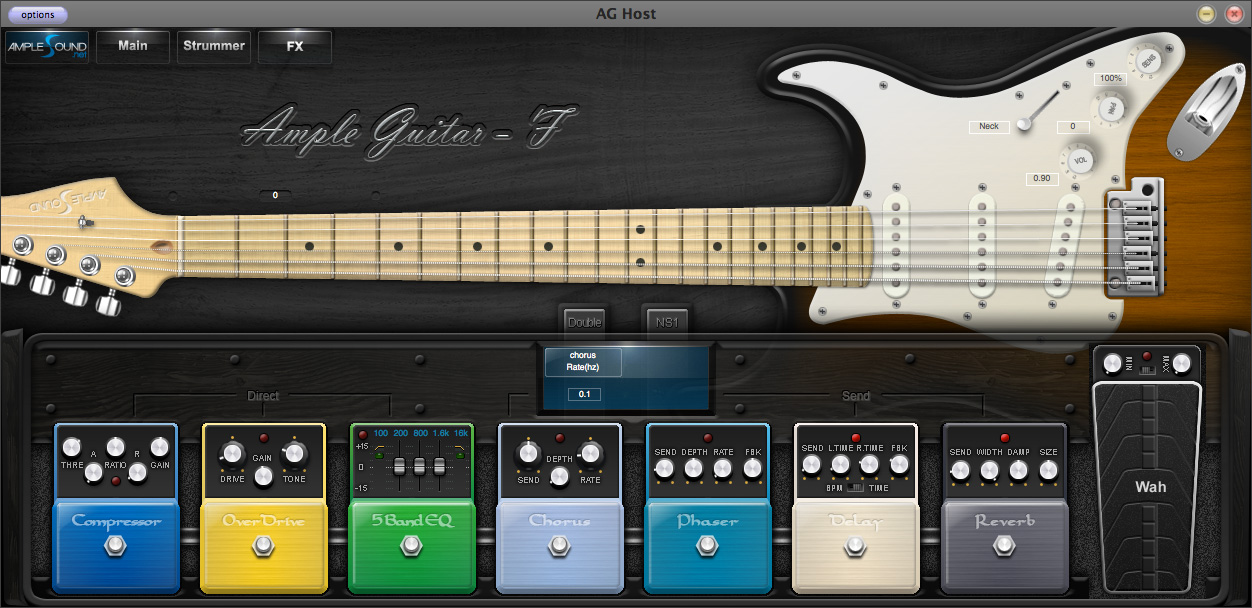This screenshot has height=608, width=1252.
Task: Click the Compressor red LED indicator
Action: (x=116, y=481)
